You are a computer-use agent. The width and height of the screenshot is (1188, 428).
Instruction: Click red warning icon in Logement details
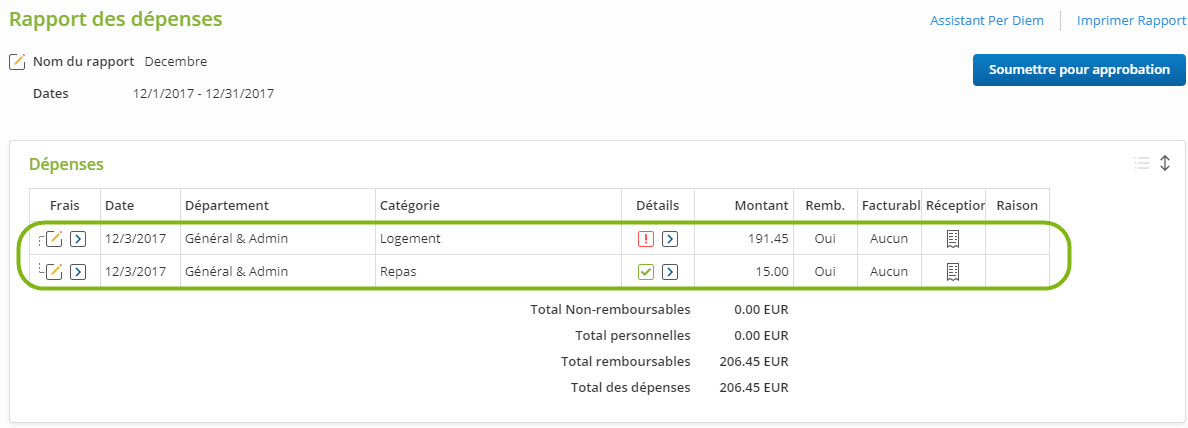pyautogui.click(x=646, y=239)
